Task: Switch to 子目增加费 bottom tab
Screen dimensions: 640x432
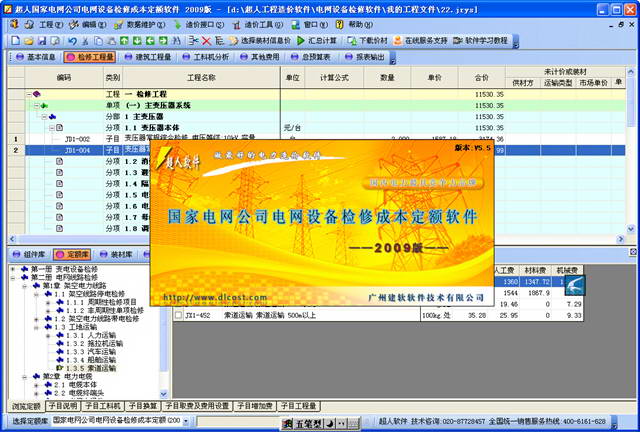Action: (255, 406)
